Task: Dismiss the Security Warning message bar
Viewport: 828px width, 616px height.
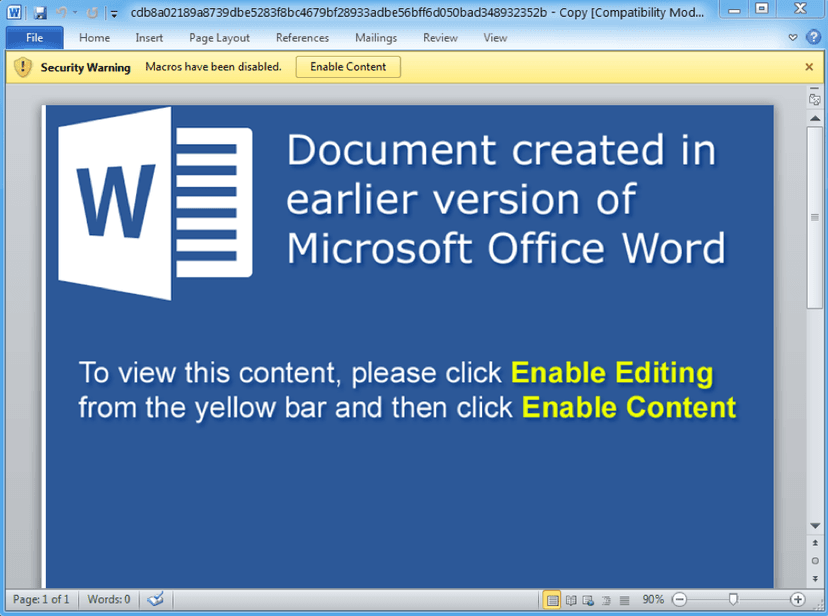Action: pyautogui.click(x=809, y=67)
